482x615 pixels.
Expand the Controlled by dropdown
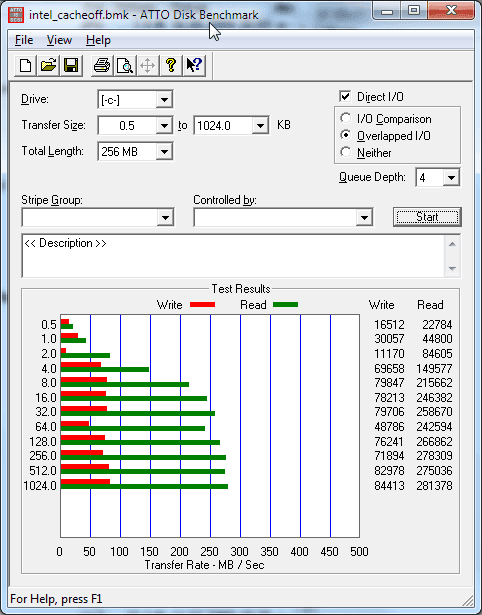click(x=364, y=218)
